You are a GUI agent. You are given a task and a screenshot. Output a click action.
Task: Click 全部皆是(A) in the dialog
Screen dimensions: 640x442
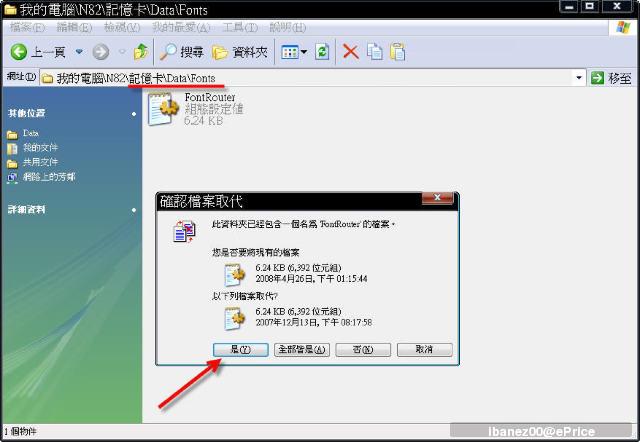tap(302, 349)
